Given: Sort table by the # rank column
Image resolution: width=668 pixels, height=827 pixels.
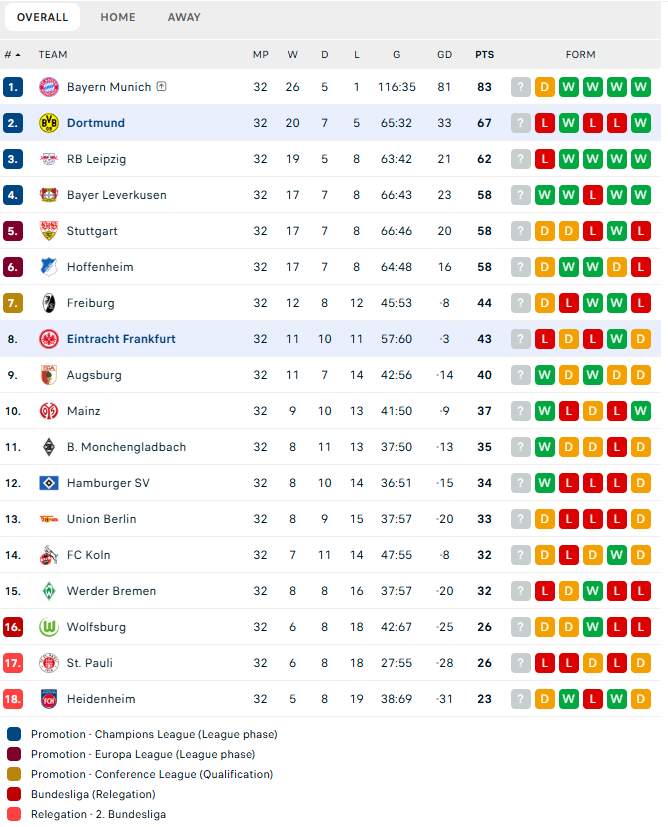Looking at the screenshot, I should coord(12,55).
